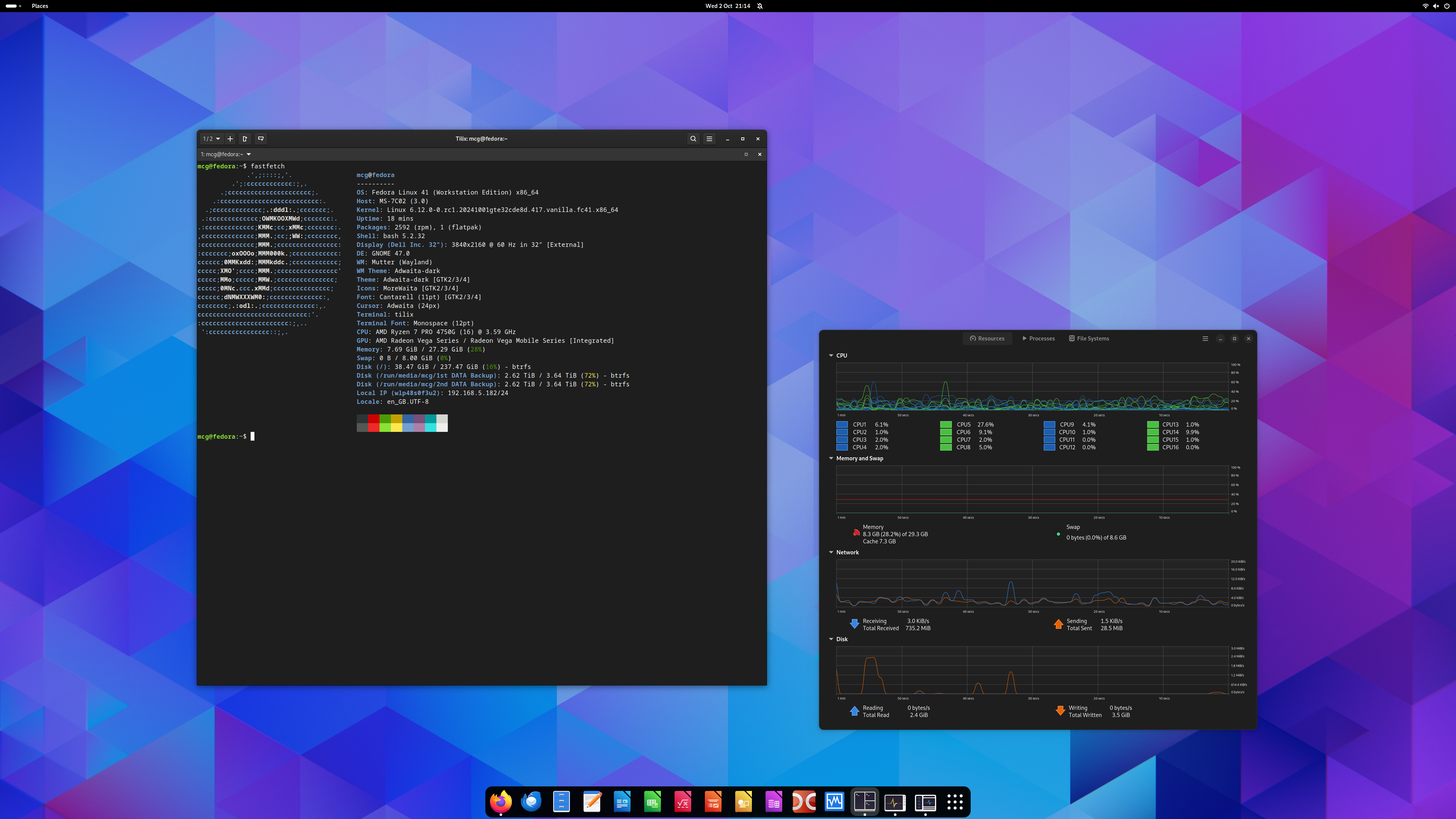Open system menu via power icon
Image resolution: width=1456 pixels, height=819 pixels.
pyautogui.click(x=1447, y=6)
